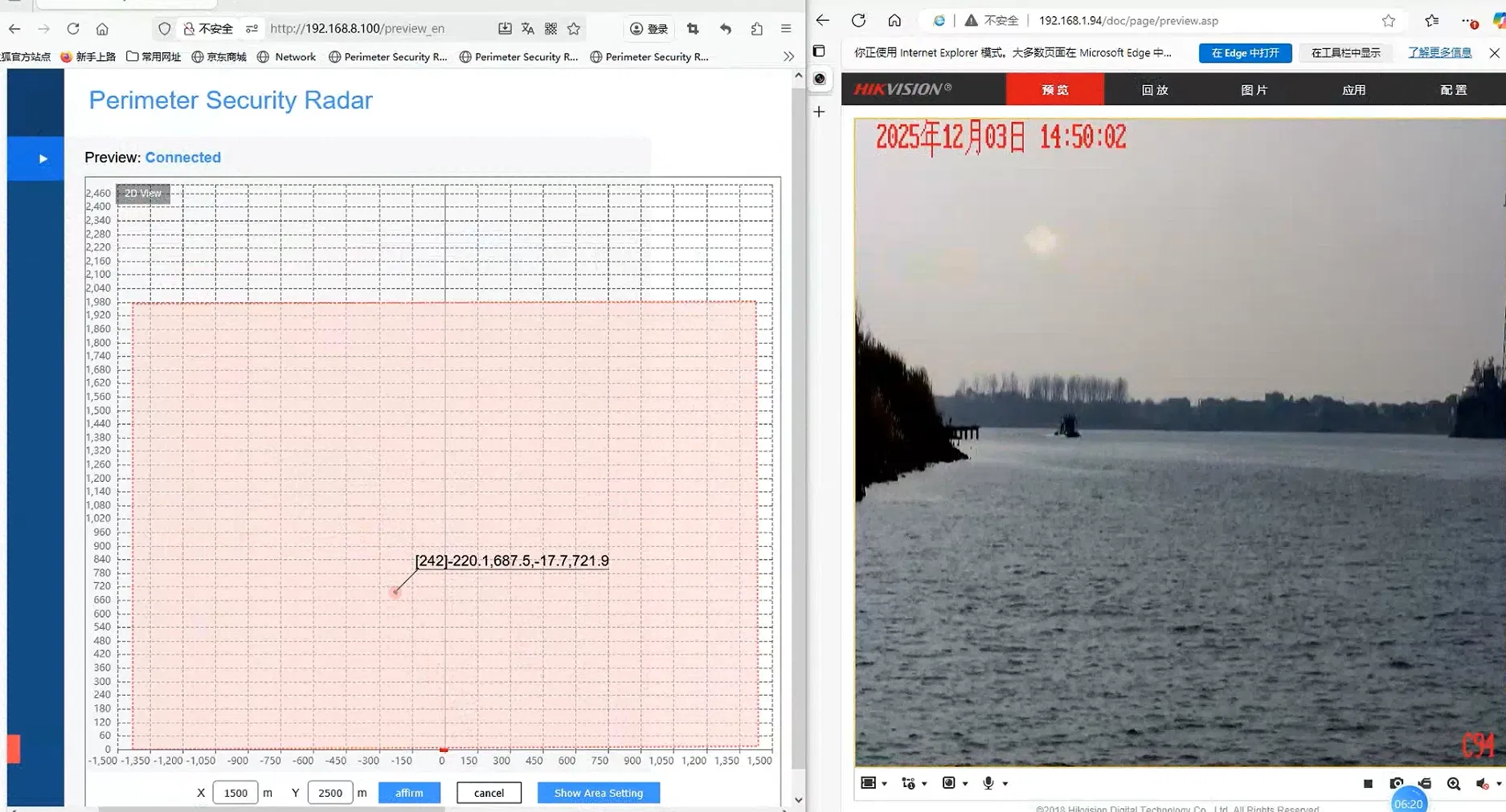The image size is (1506, 812).
Task: Capture a snapshot using the camera icon
Action: [x=1397, y=782]
